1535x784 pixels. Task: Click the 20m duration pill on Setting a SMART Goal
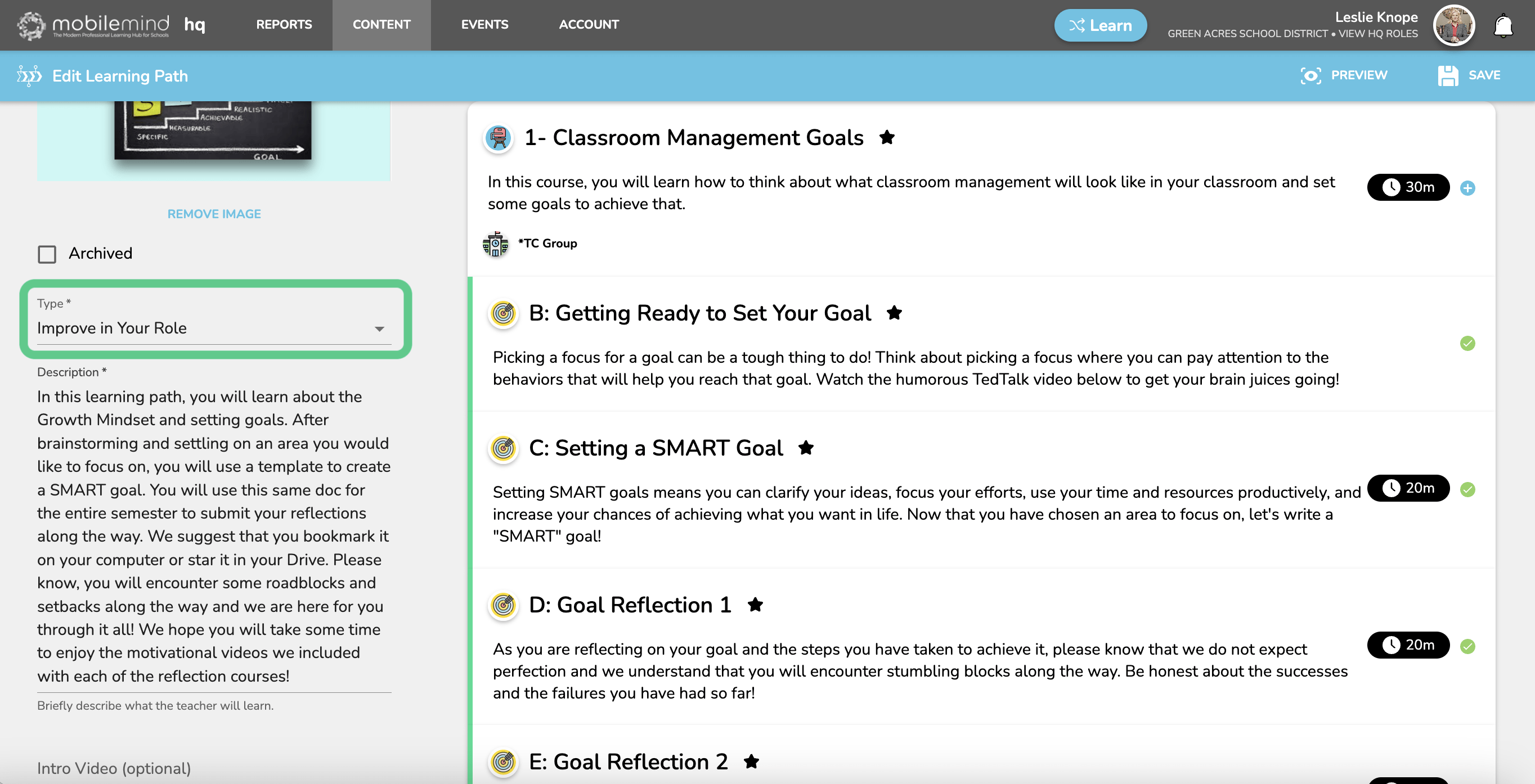(1407, 488)
